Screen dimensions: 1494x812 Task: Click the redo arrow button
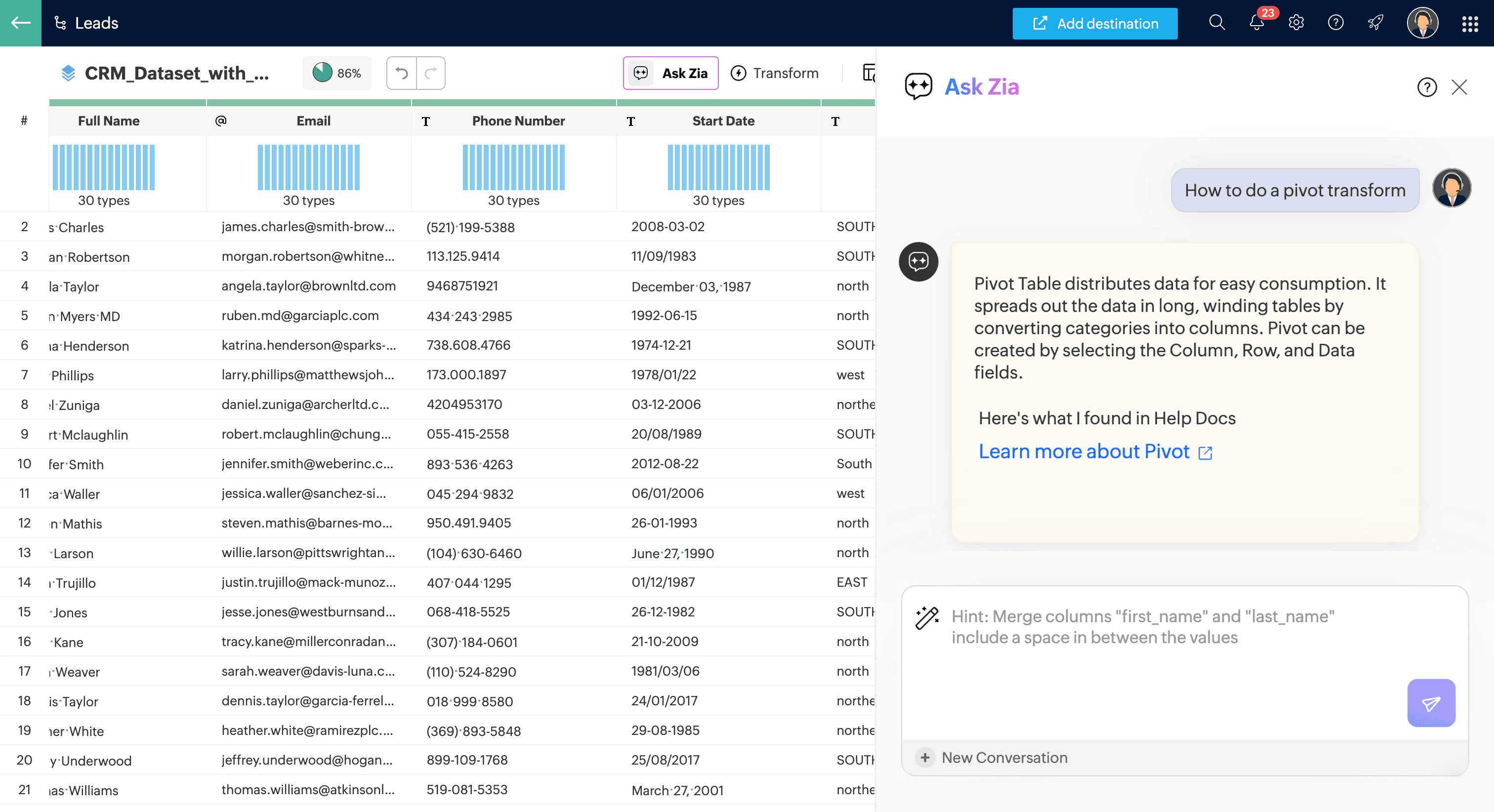tap(430, 73)
